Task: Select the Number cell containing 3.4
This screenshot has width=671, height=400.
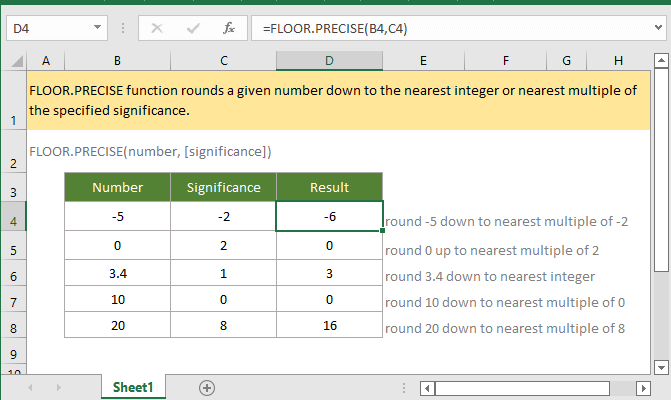Action: 117,276
